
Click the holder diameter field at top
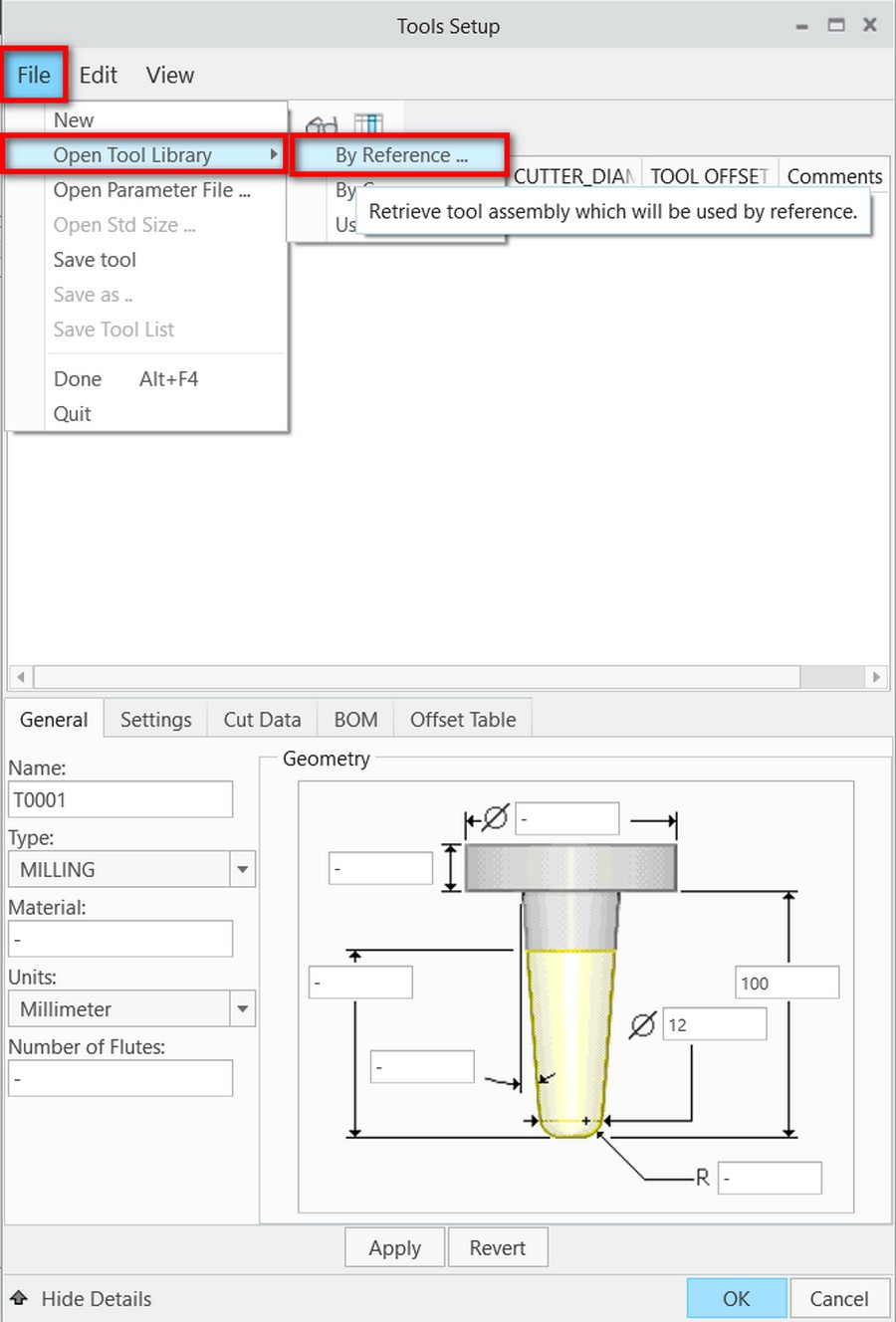567,819
